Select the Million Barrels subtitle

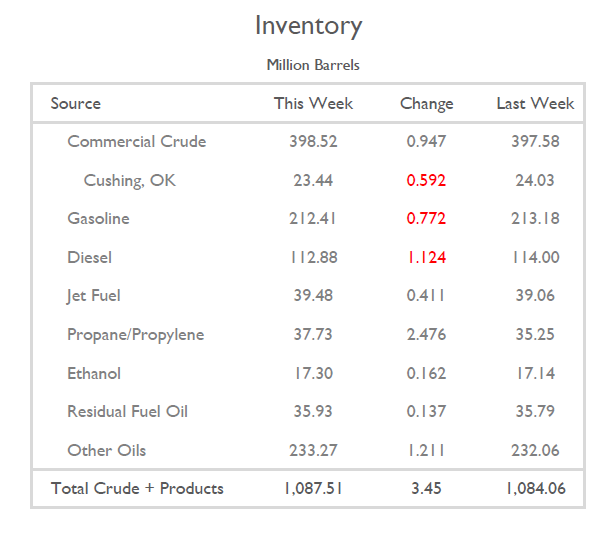pyautogui.click(x=313, y=65)
